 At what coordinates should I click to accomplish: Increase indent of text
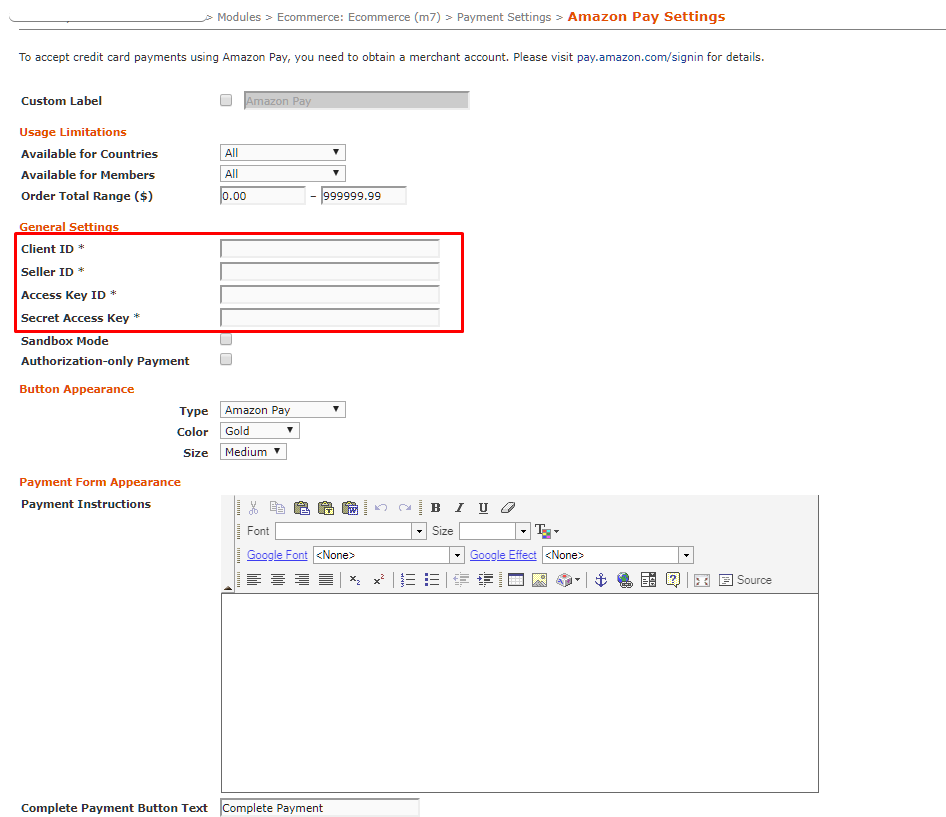pyautogui.click(x=485, y=580)
